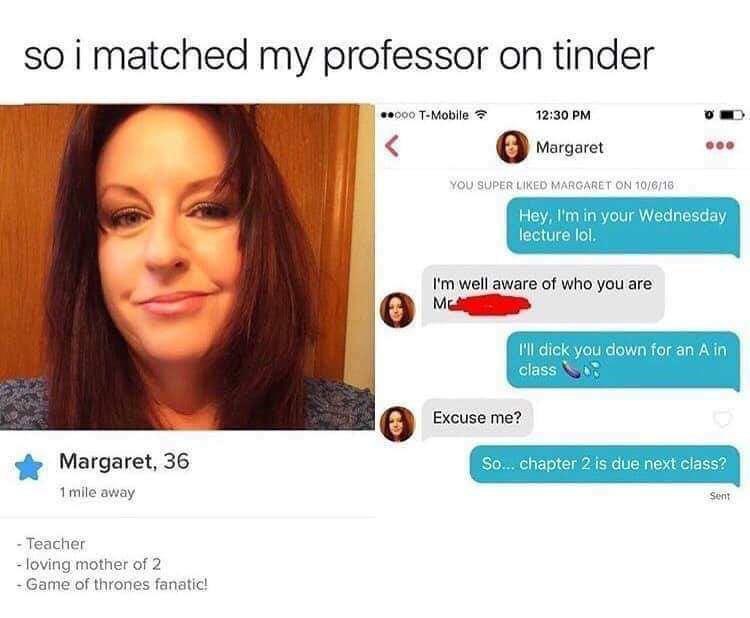Select the 'So... chapter 2 is due' message
The image size is (750, 618).
(x=605, y=464)
